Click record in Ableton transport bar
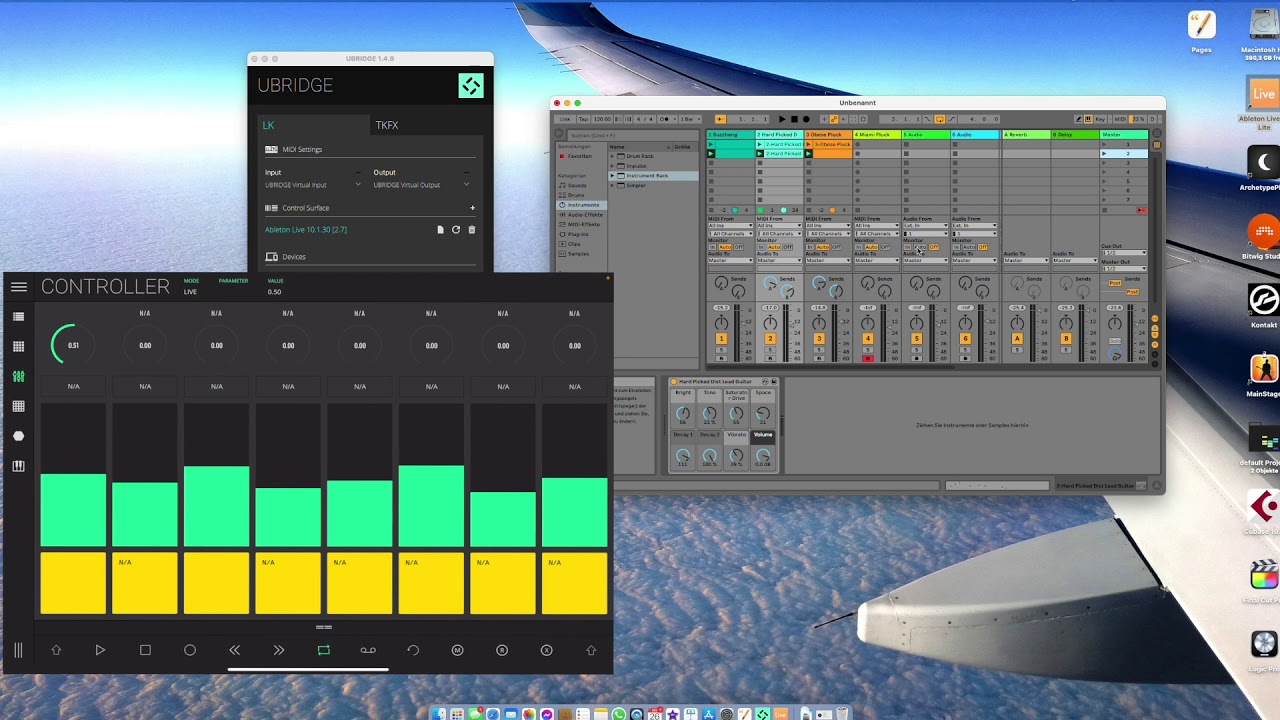1280x720 pixels. coord(806,119)
